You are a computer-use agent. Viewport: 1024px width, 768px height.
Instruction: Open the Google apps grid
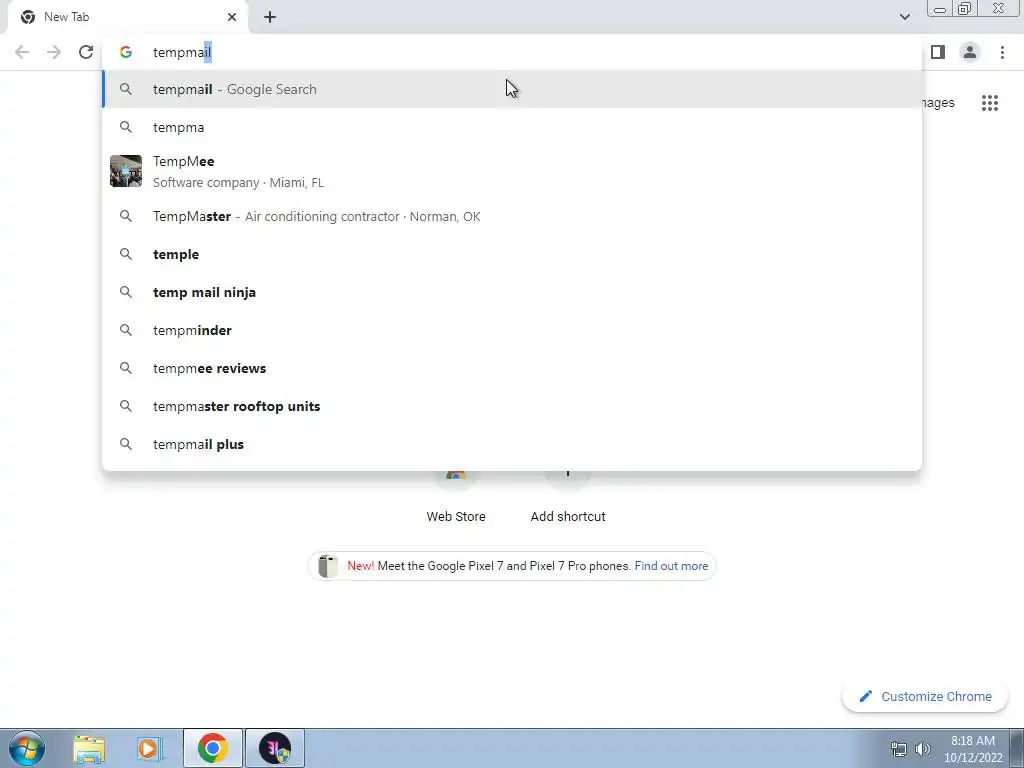(989, 103)
